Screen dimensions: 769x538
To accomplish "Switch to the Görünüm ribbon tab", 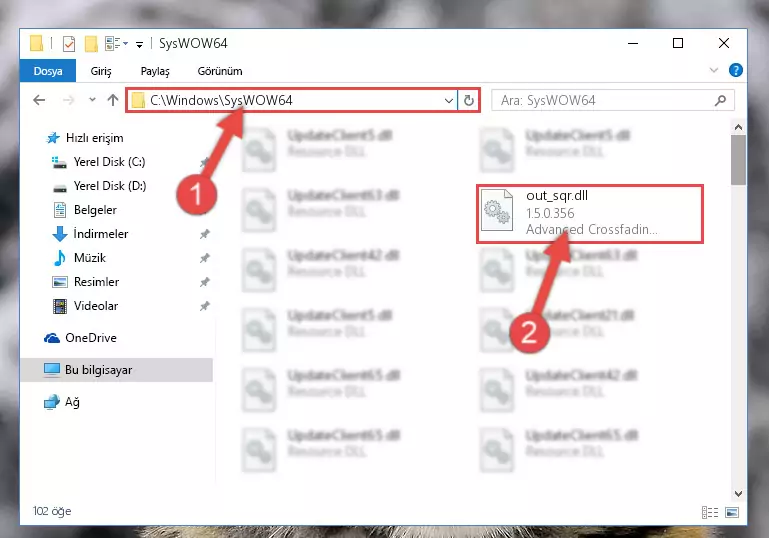I will tap(220, 71).
